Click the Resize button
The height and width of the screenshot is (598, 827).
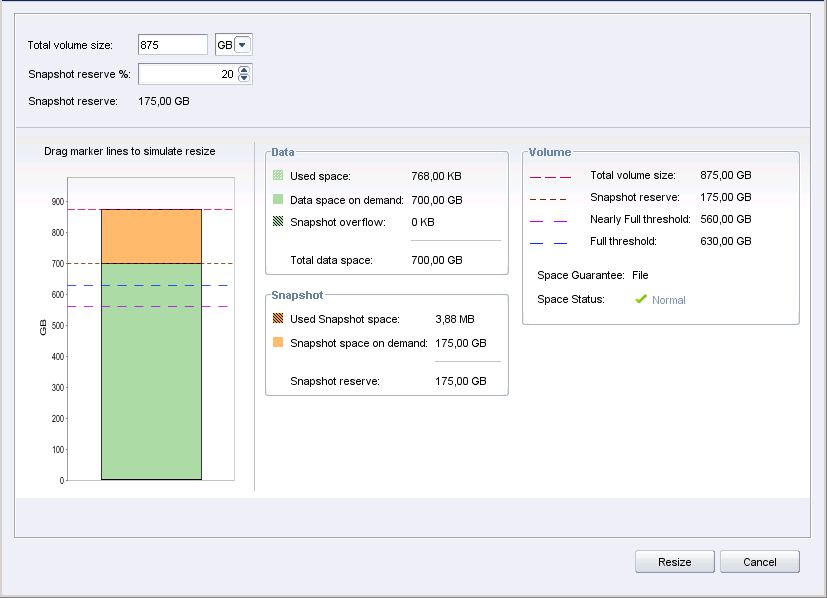[x=674, y=562]
